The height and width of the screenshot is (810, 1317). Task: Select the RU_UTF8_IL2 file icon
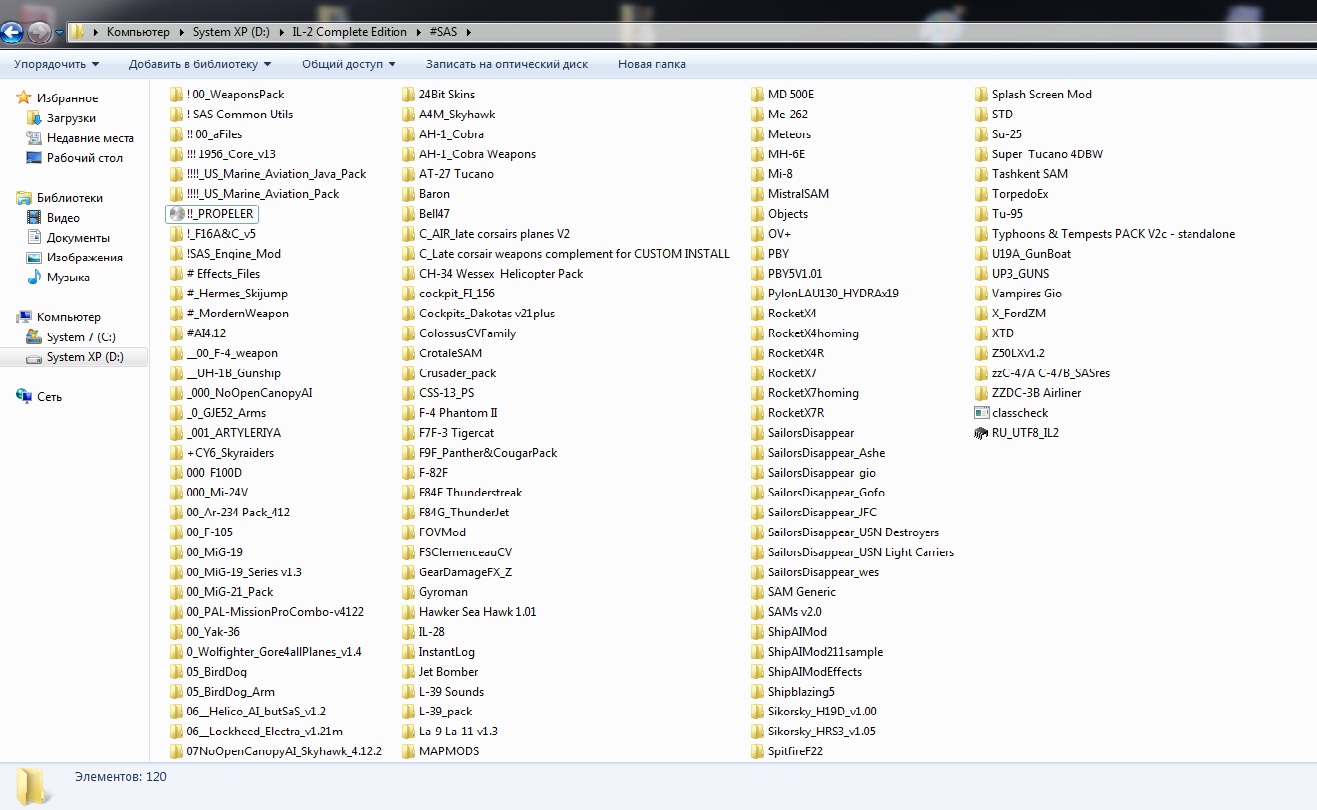[x=982, y=433]
